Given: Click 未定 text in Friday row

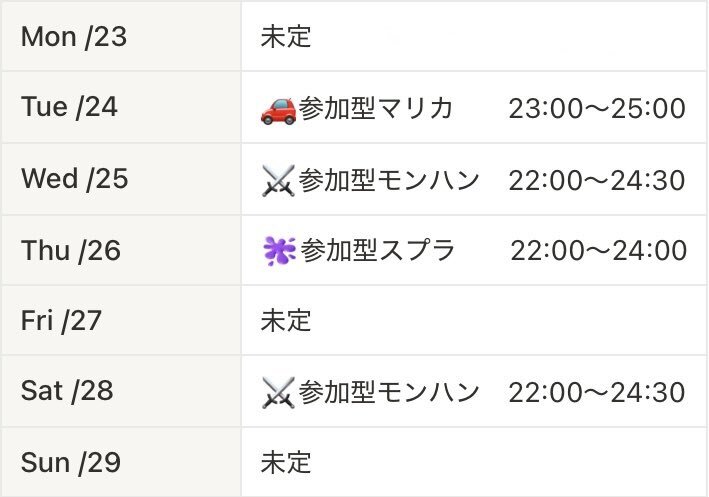Looking at the screenshot, I should click(x=286, y=321).
